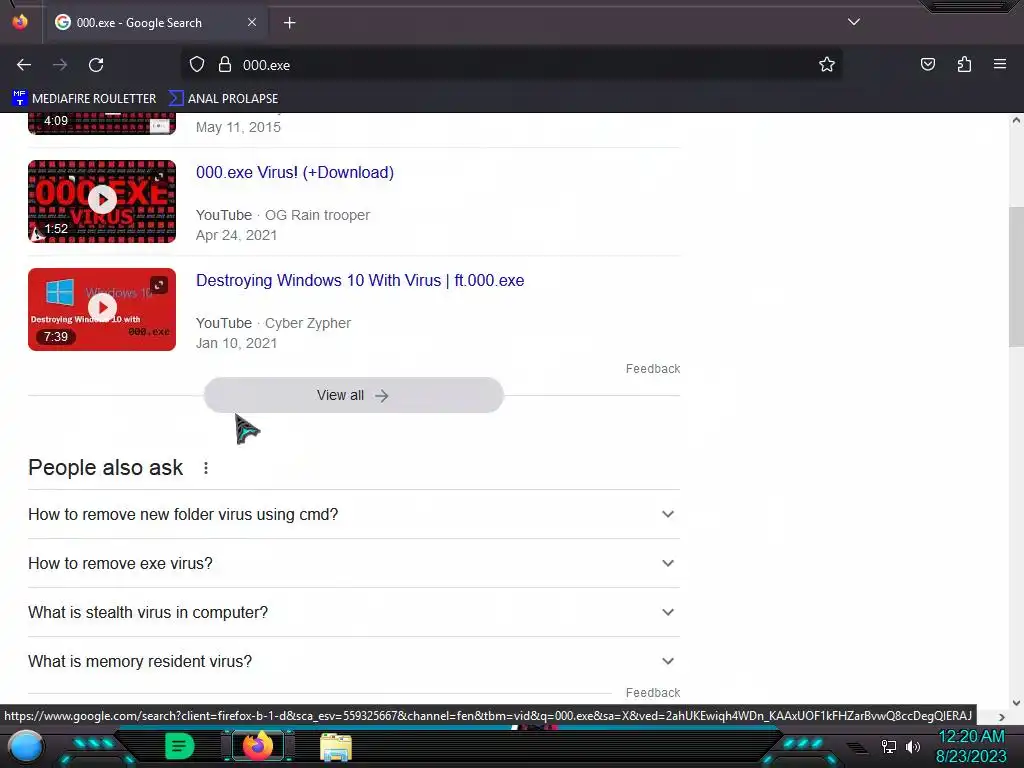Click the site security padlock icon
The width and height of the screenshot is (1024, 768).
click(x=225, y=65)
